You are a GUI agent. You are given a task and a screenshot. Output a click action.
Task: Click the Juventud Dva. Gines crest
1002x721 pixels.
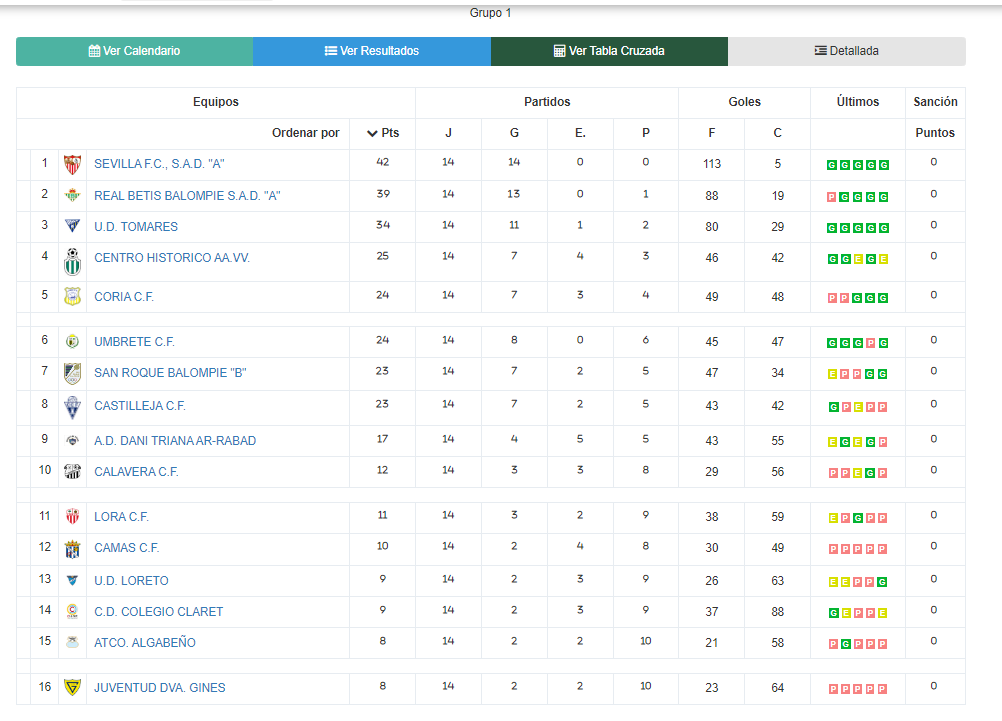[x=73, y=688]
